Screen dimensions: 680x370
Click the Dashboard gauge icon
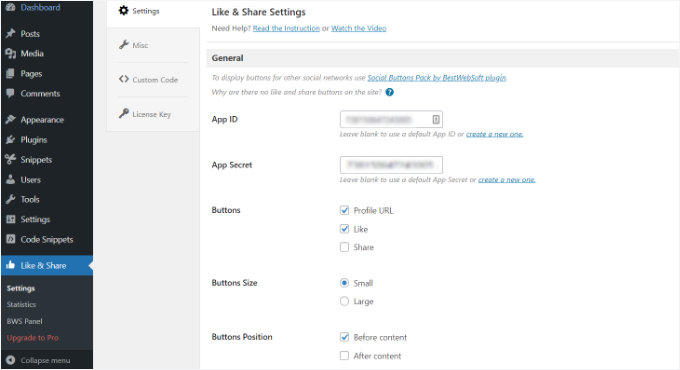point(10,7)
